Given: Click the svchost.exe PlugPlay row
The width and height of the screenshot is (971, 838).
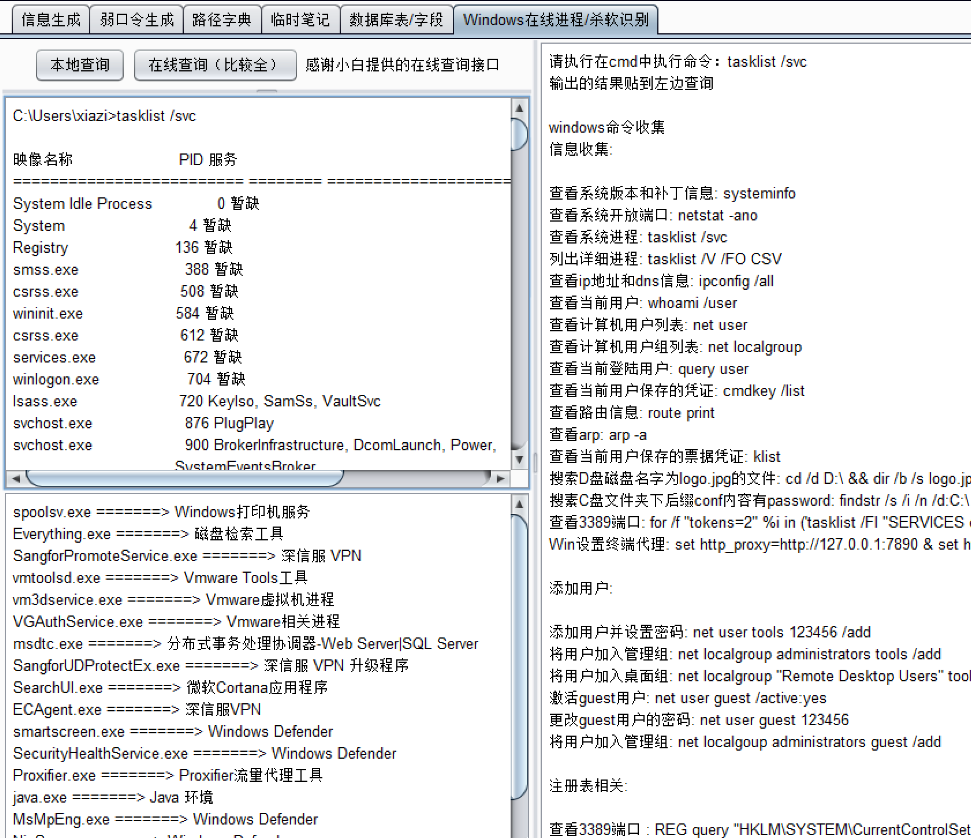Looking at the screenshot, I should click(x=143, y=423).
